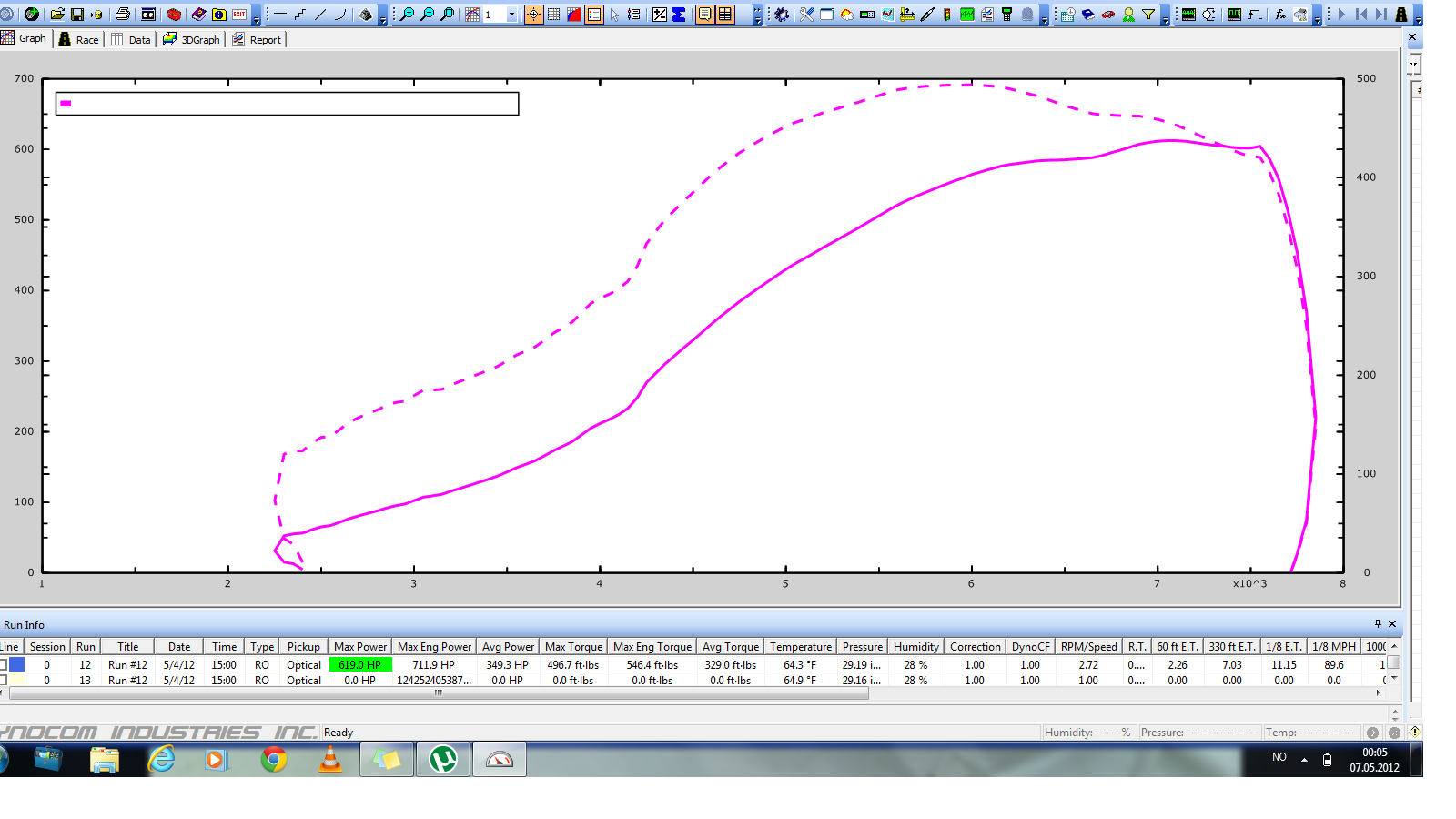Screen dimensions: 1456x819
Task: Launch Google Chrome from the taskbar
Action: pos(273,758)
